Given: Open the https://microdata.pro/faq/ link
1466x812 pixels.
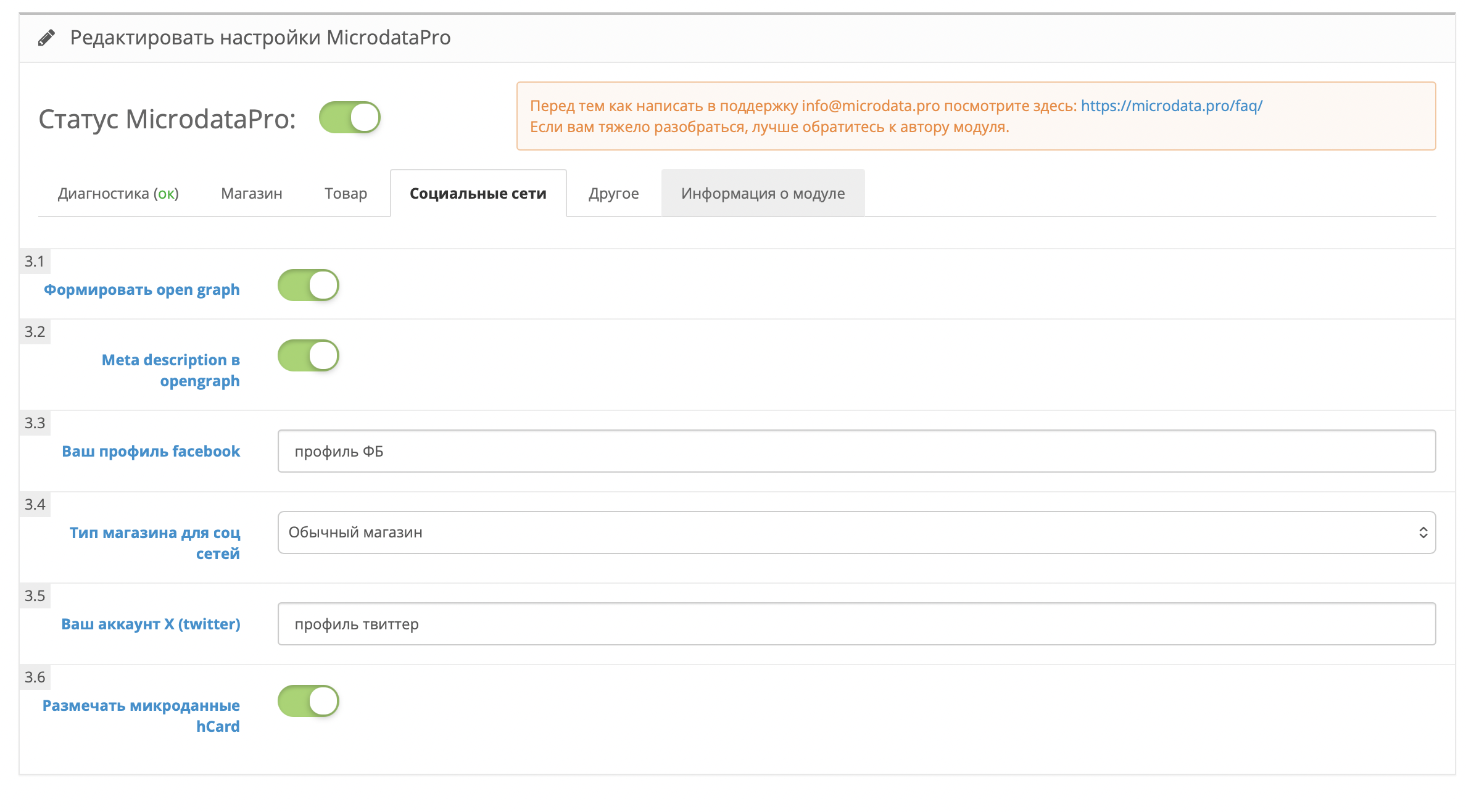Looking at the screenshot, I should tap(1172, 106).
